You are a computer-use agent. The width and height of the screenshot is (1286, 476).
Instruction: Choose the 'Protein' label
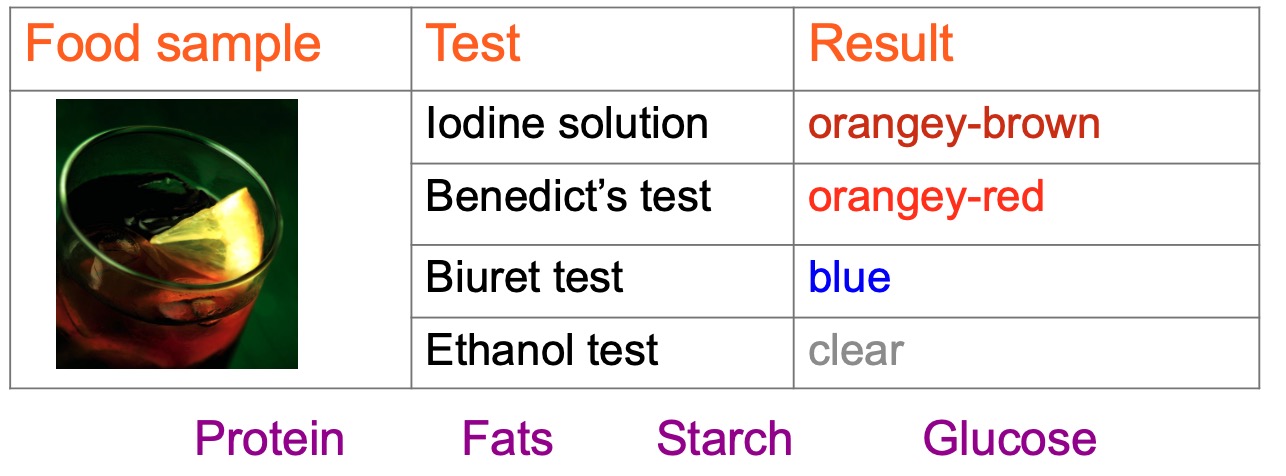270,439
